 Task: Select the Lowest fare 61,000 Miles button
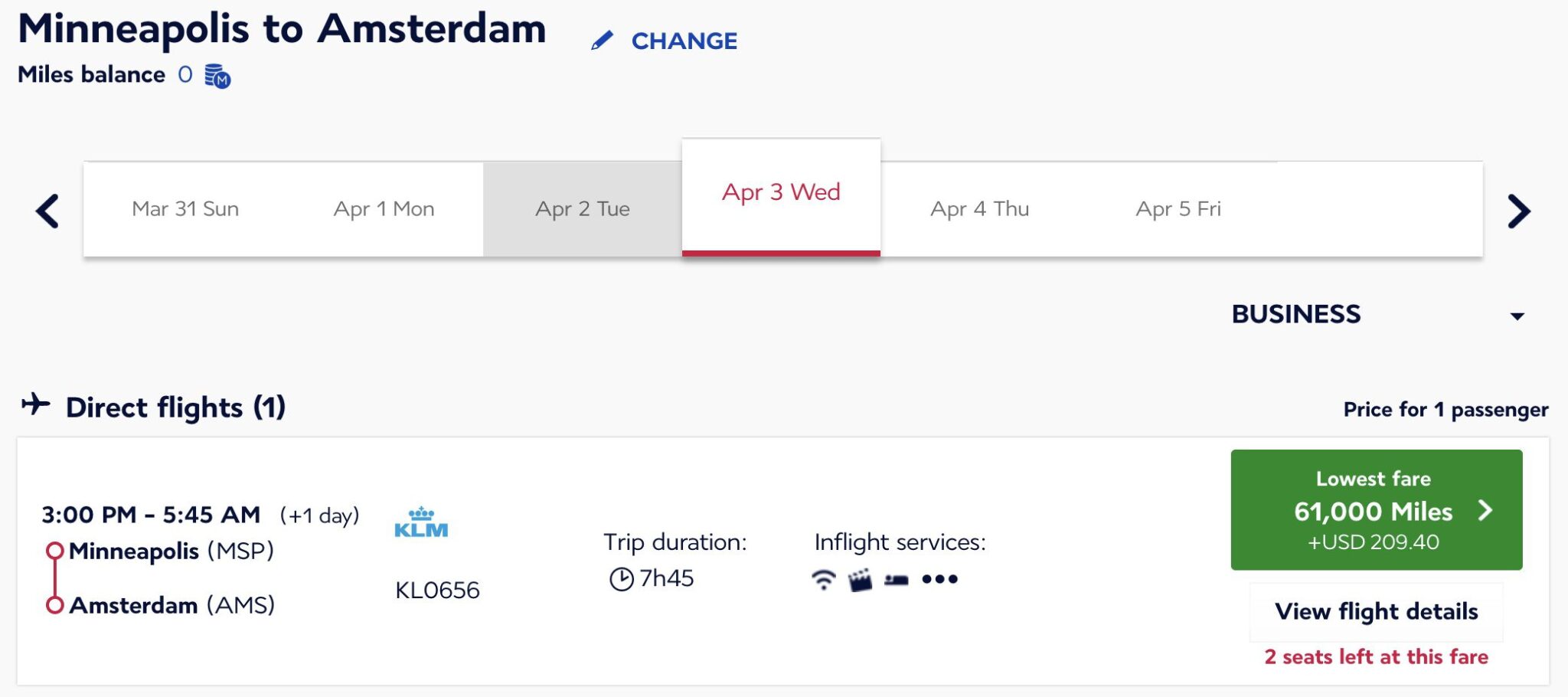(x=1376, y=510)
